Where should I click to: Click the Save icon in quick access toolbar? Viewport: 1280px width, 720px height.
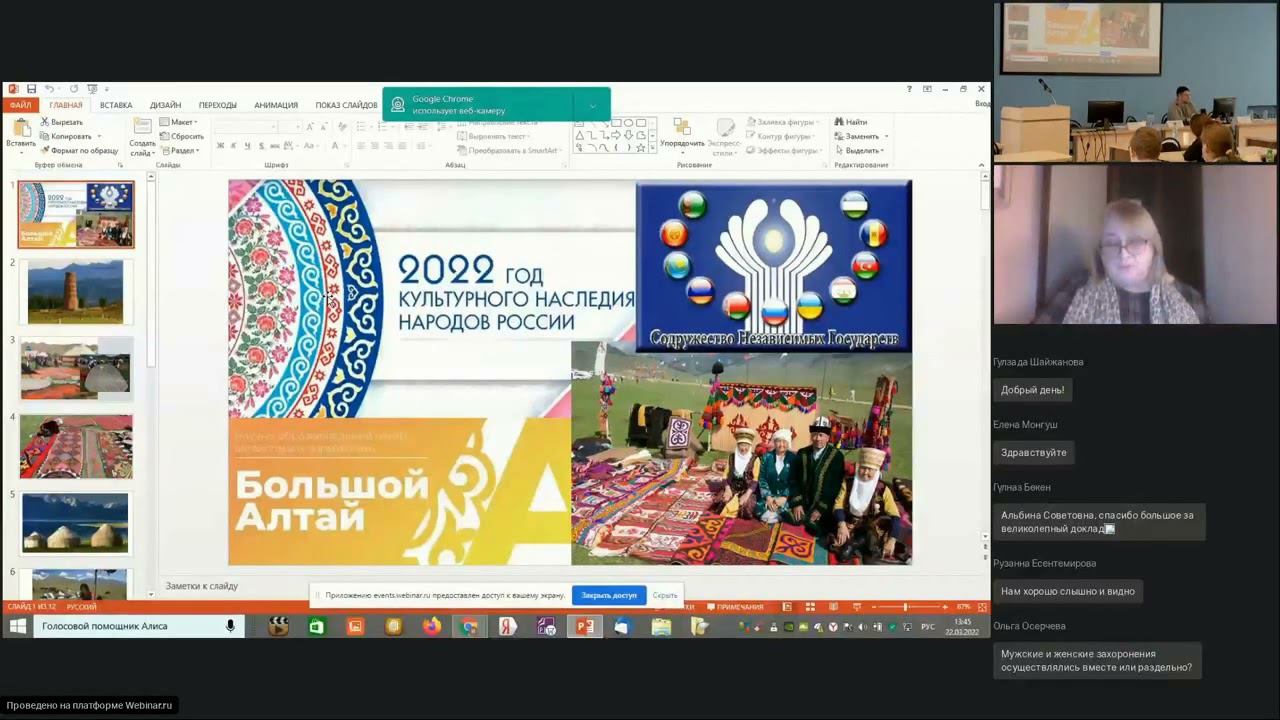[x=31, y=89]
